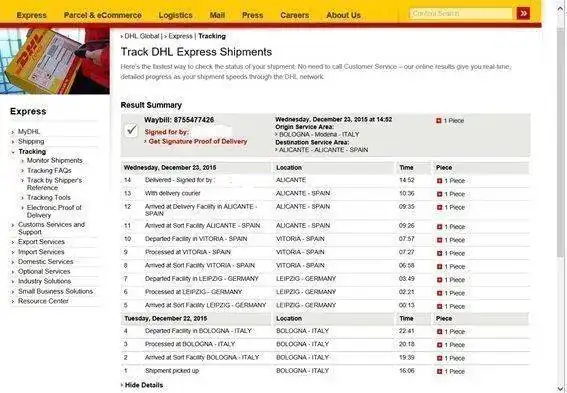
Task: Expand the piece icon for Departed Facility in VITORIA row
Action: 439,240
